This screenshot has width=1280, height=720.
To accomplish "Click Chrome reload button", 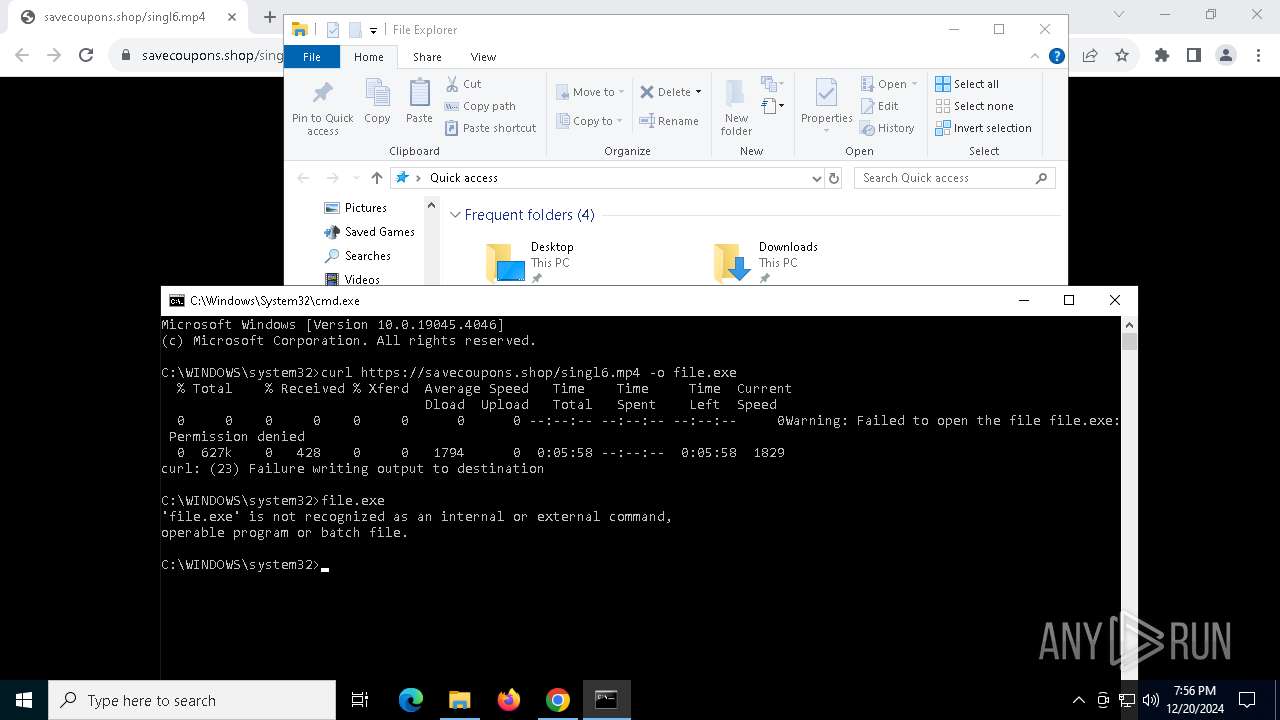I will [x=86, y=56].
